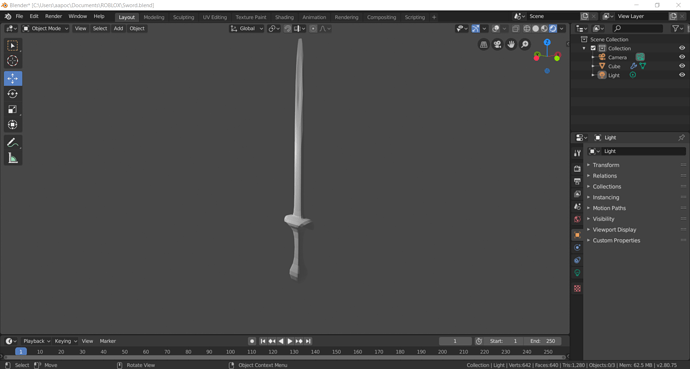
Task: Open the Texture properties checker tab
Action: 577,289
